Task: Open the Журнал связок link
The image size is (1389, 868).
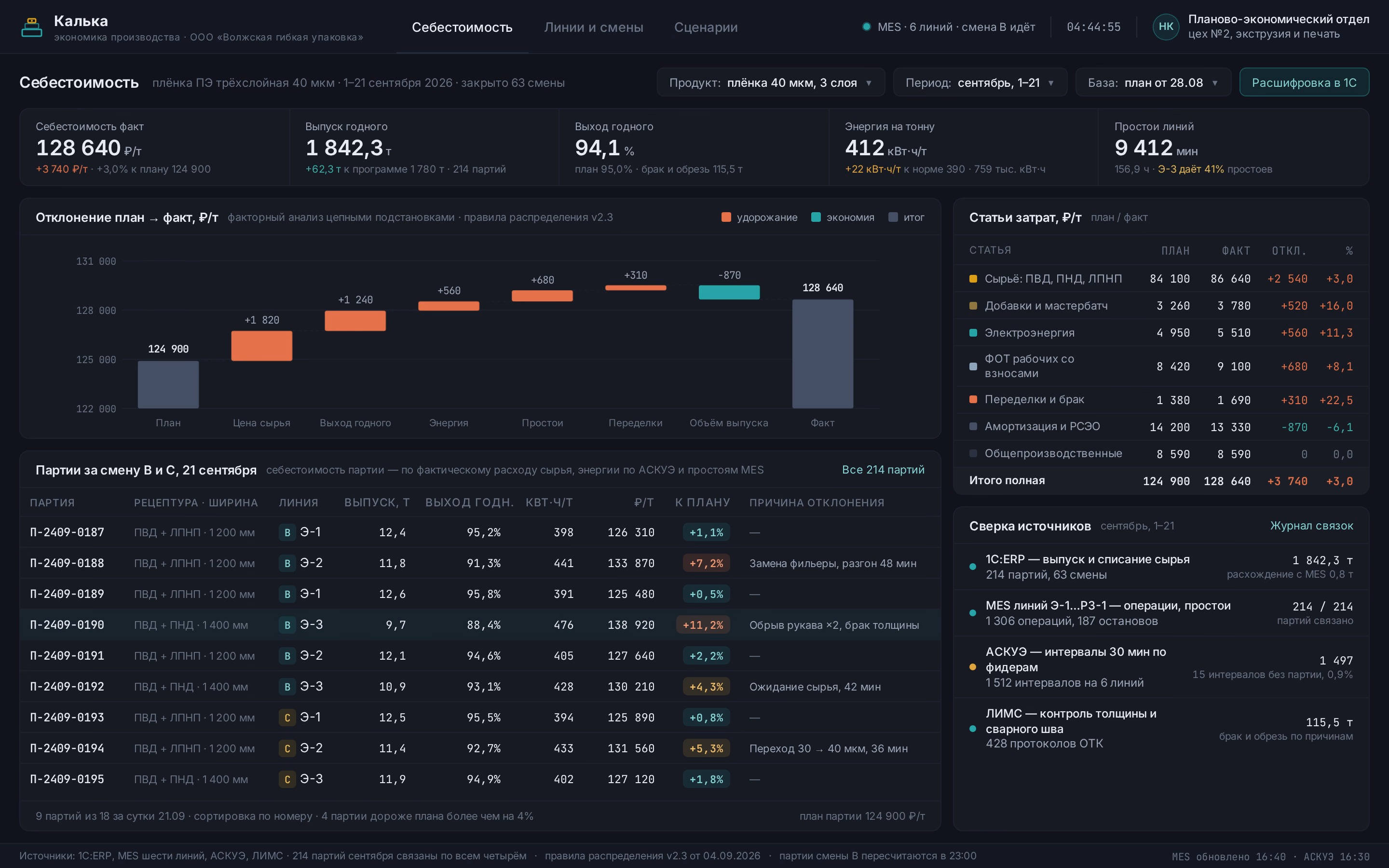Action: click(1311, 526)
